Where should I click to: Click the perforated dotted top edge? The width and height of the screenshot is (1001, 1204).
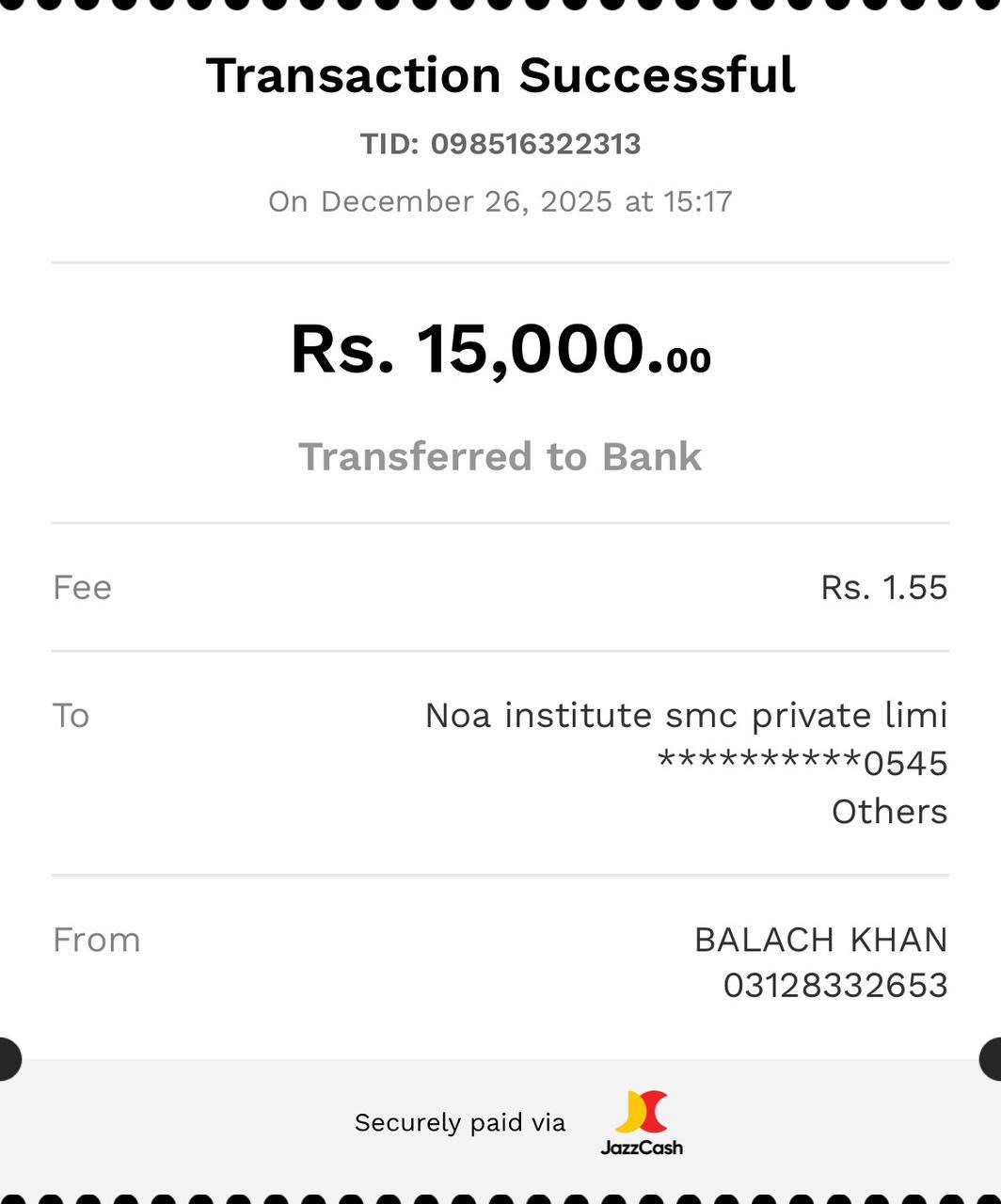pos(500,5)
